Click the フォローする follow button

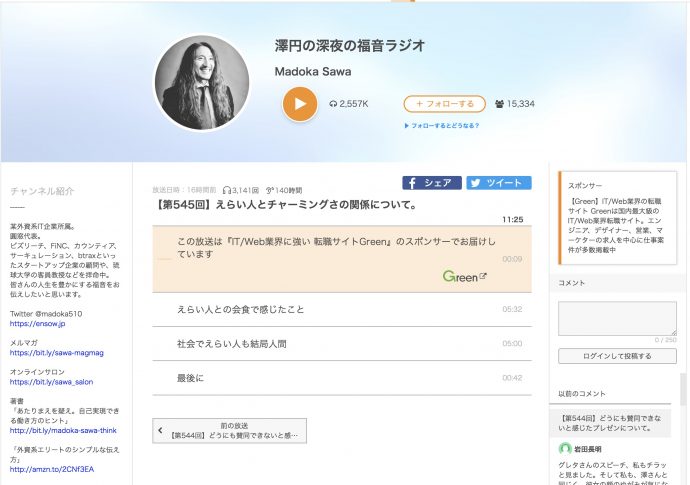(444, 103)
